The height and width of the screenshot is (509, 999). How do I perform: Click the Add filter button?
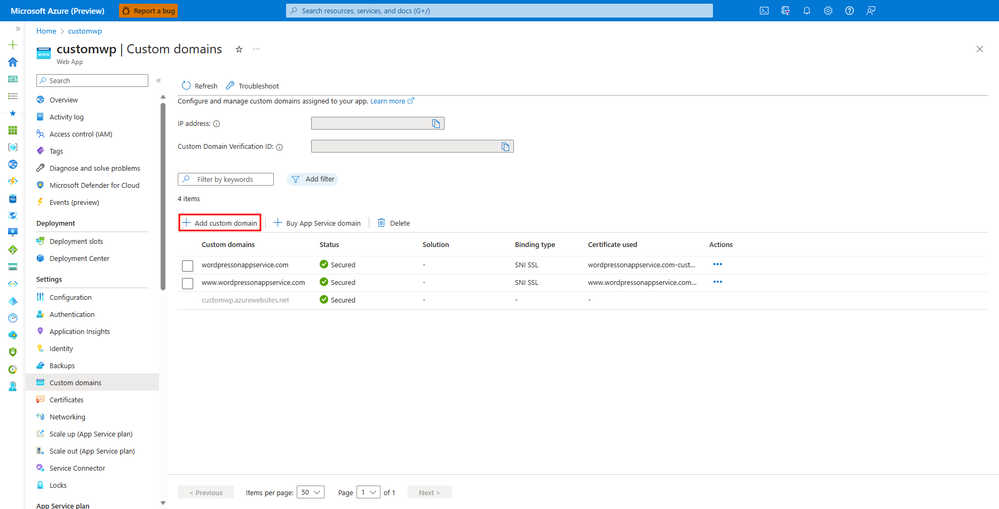[312, 179]
